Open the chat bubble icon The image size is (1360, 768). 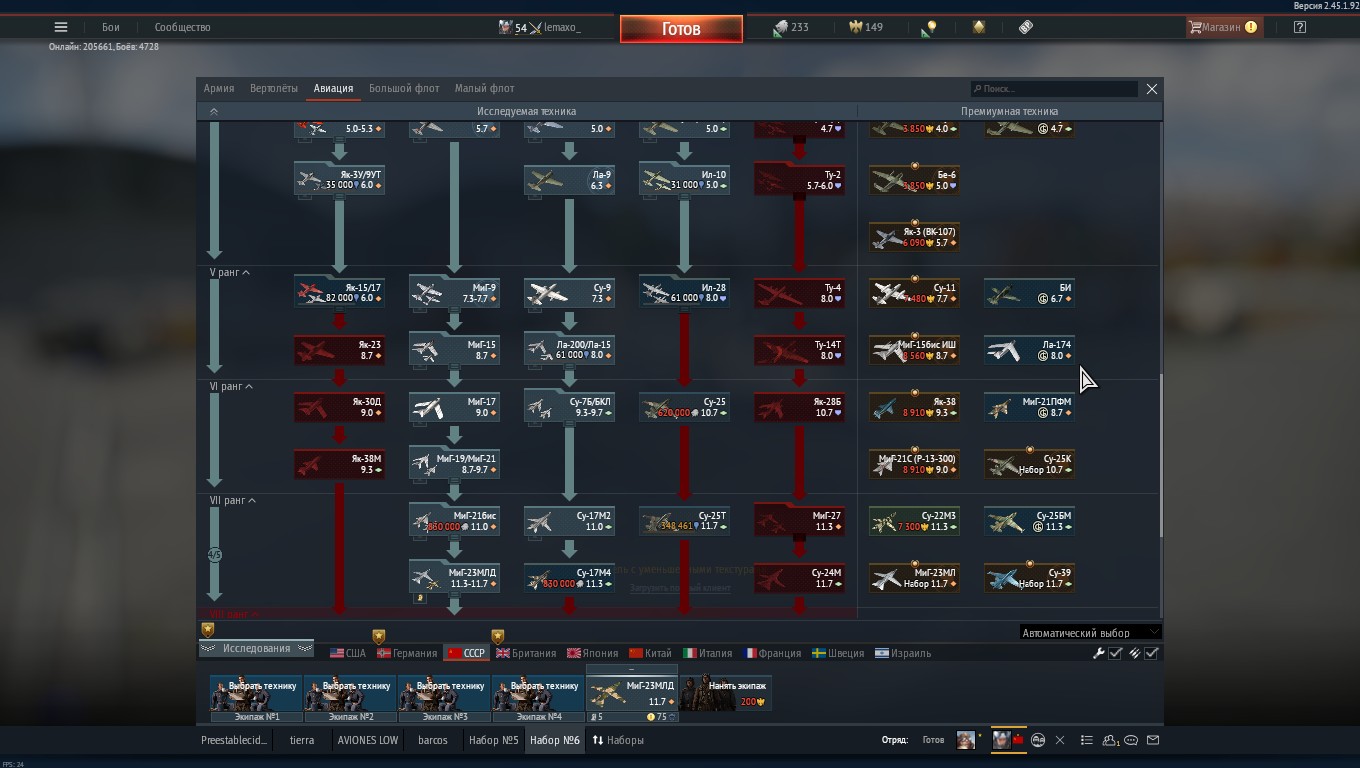click(x=1132, y=740)
